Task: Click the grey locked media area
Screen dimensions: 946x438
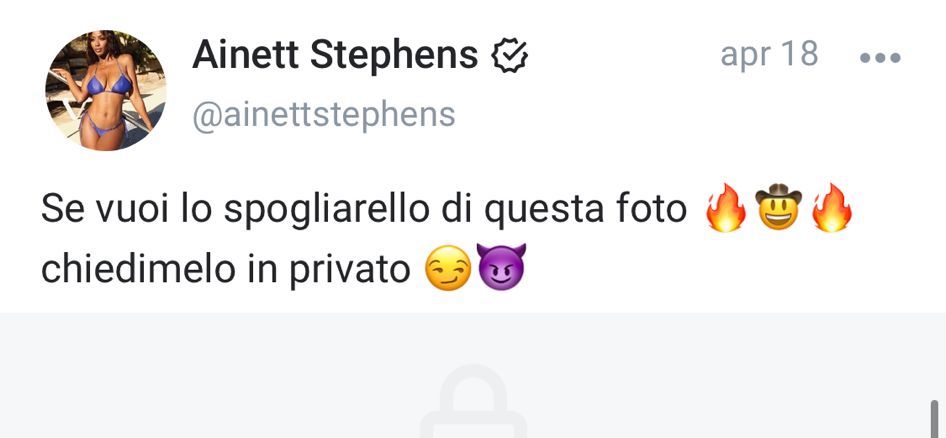Action: click(473, 375)
